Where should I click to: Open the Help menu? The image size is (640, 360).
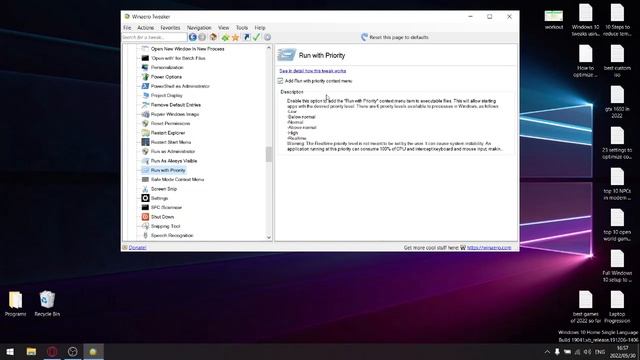click(260, 28)
